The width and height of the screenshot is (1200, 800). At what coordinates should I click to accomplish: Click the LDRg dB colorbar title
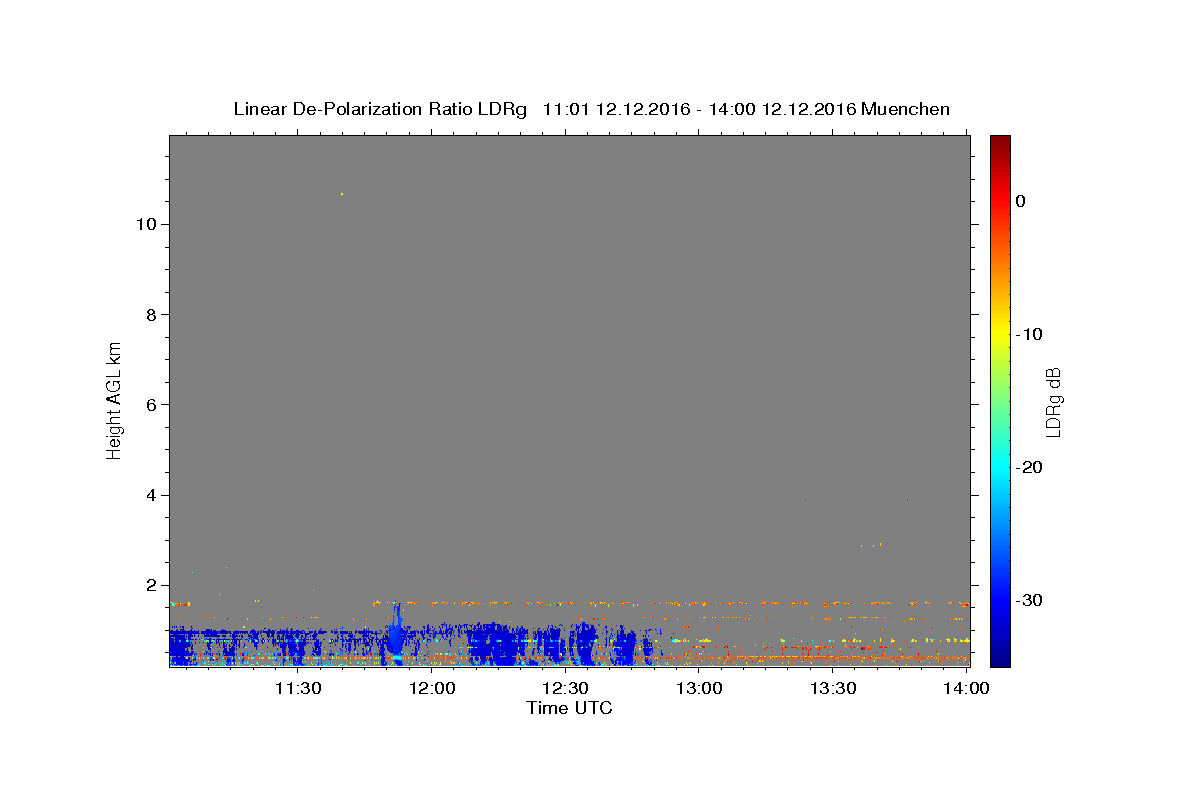[x=1054, y=401]
